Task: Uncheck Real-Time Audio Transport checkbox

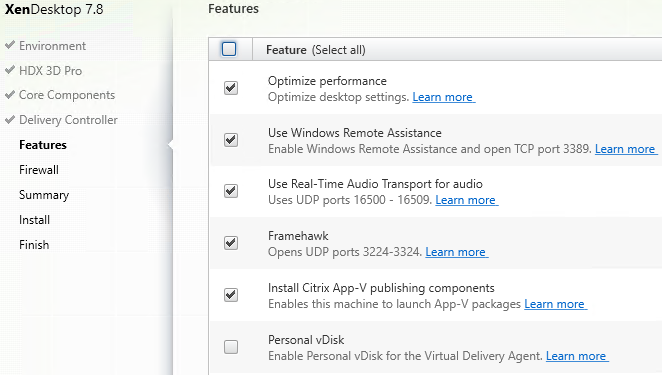Action: (231, 191)
